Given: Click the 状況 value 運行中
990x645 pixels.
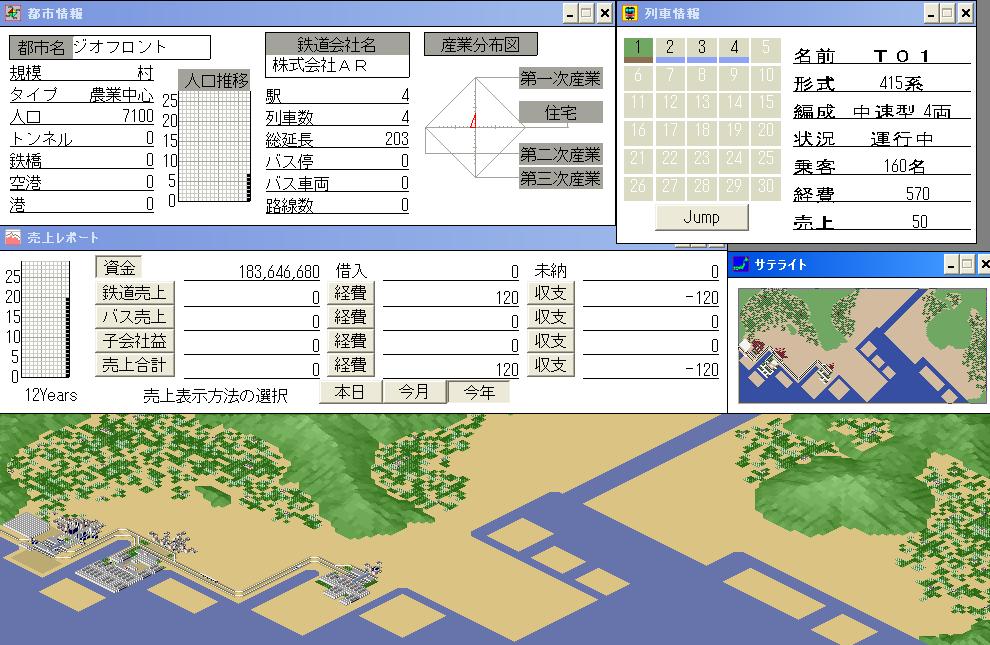Looking at the screenshot, I should click(901, 138).
